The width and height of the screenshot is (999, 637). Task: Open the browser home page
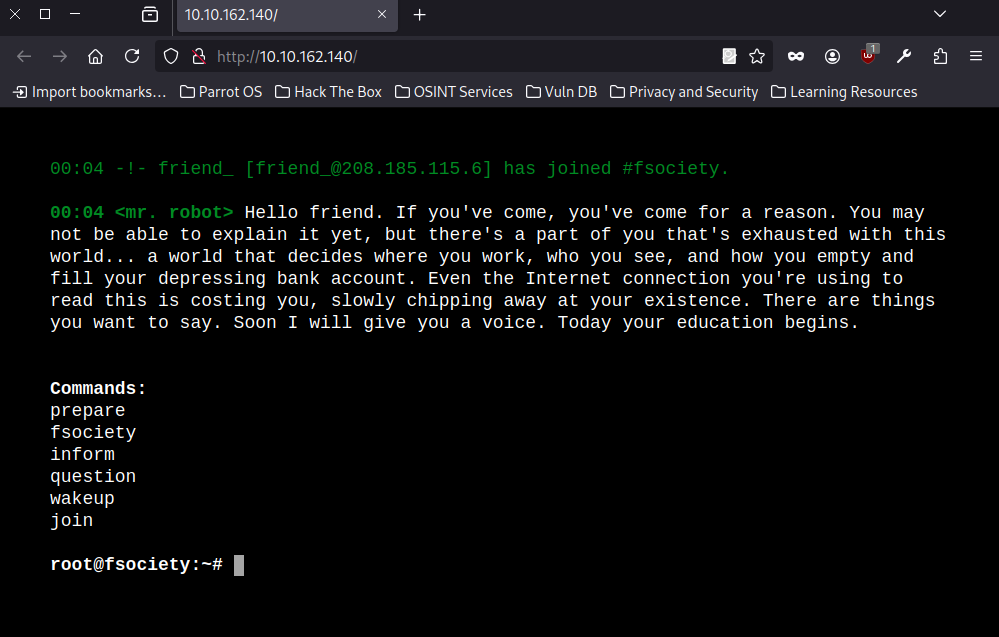95,56
